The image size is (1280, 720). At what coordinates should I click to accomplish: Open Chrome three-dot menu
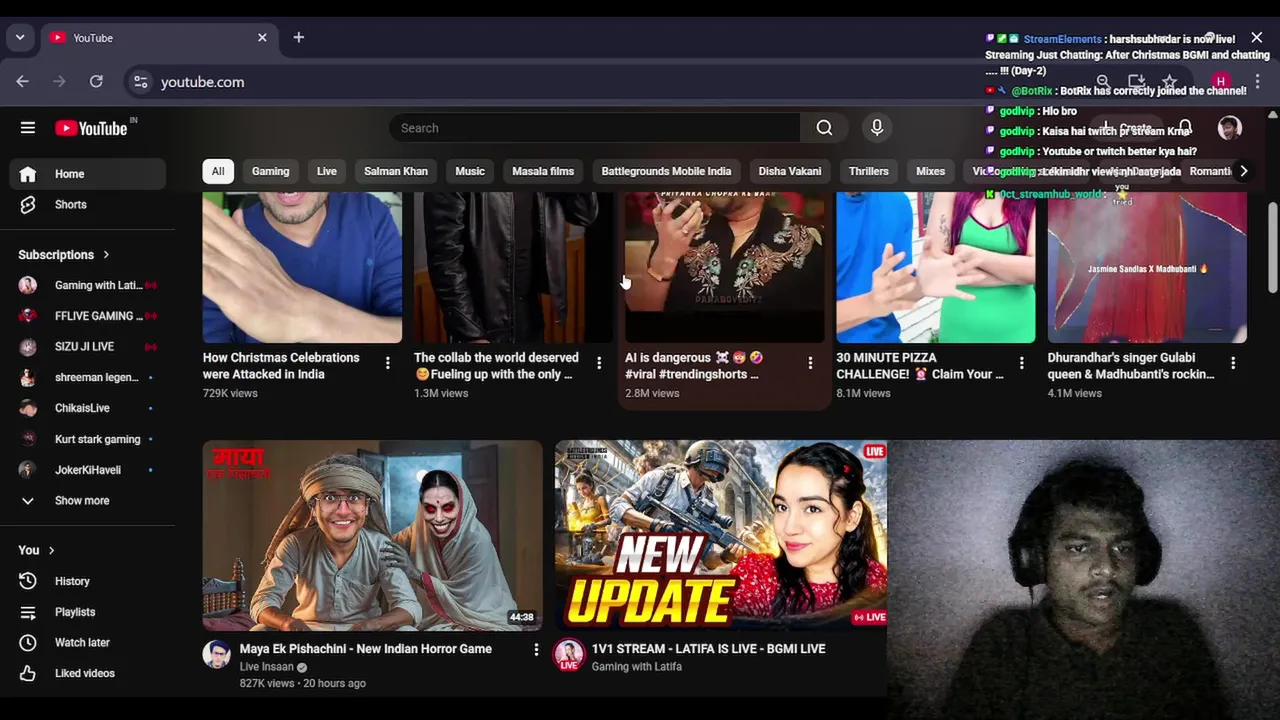point(1257,82)
